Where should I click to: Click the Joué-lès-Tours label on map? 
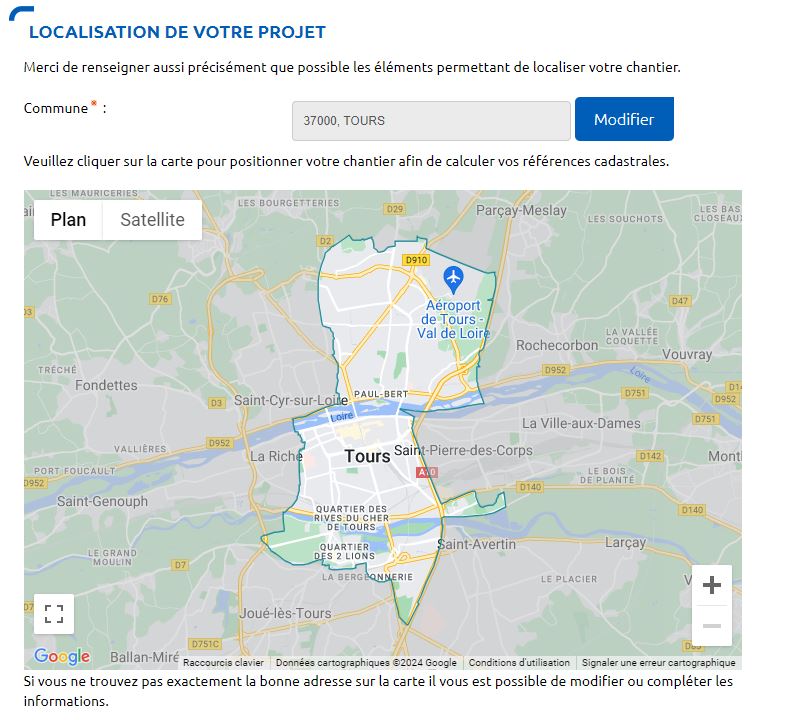click(285, 613)
